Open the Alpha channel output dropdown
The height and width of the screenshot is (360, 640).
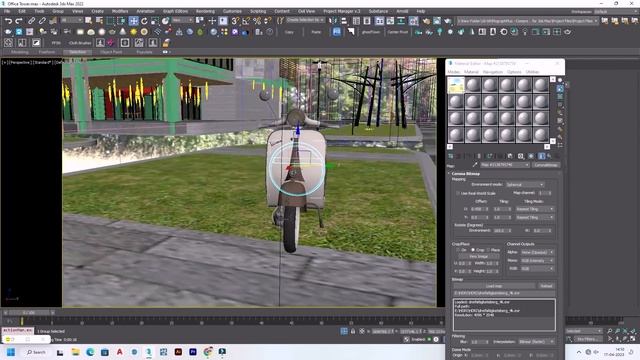pos(537,252)
